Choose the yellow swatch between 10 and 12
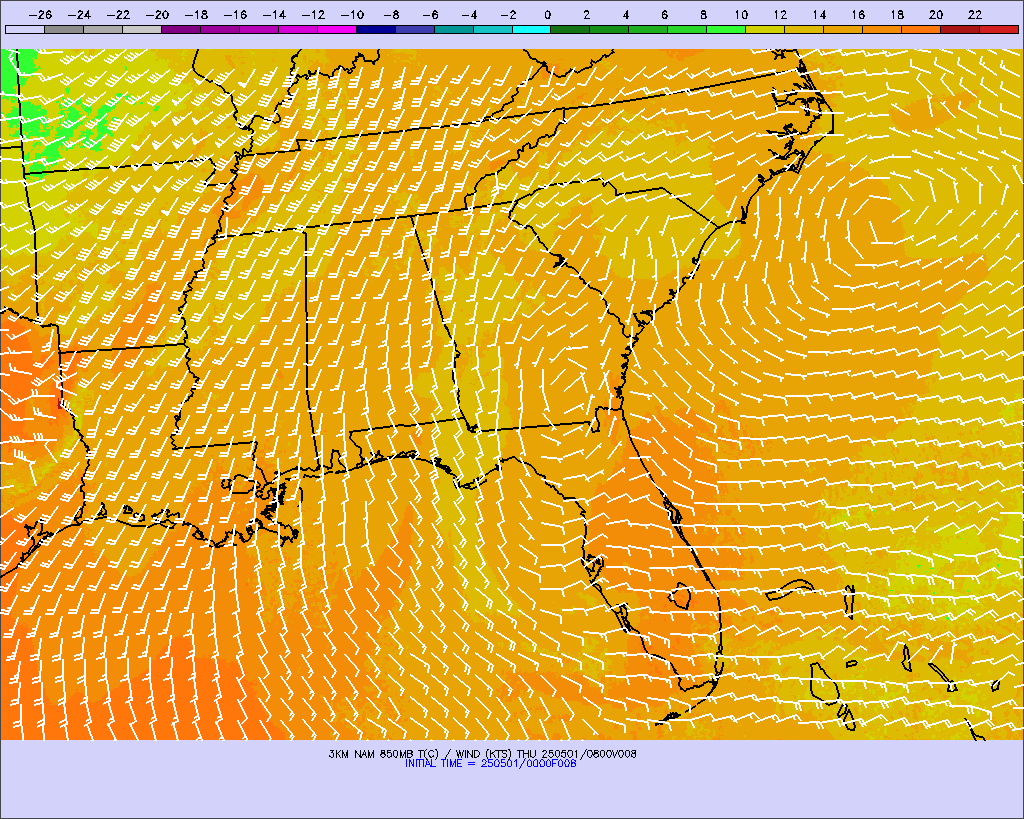 pyautogui.click(x=765, y=29)
